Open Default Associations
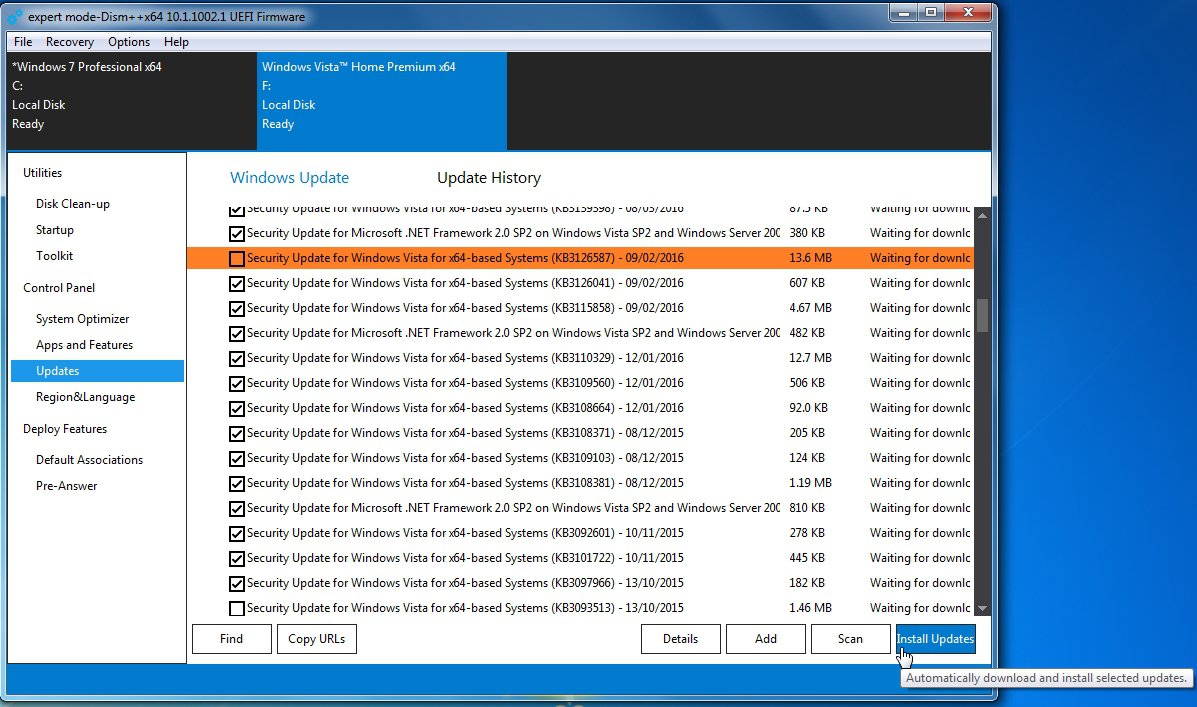 89,460
